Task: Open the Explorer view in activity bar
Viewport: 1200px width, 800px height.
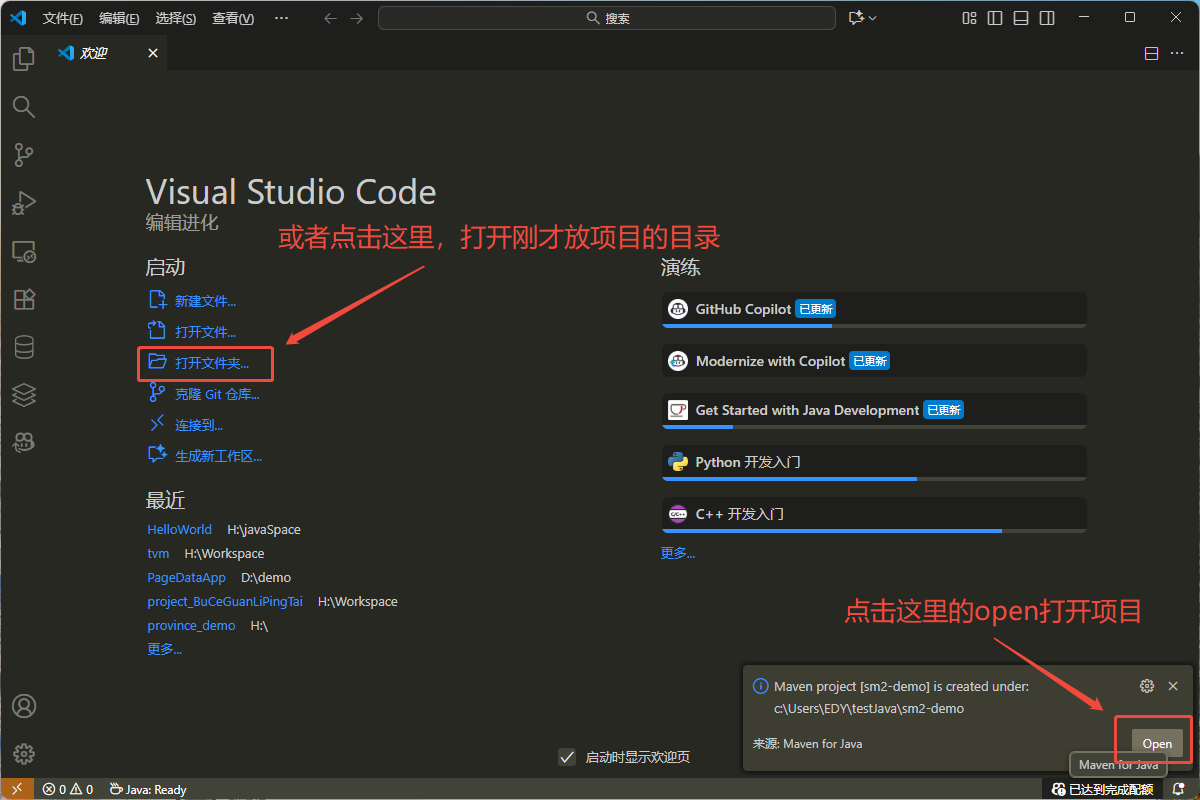Action: click(23, 59)
